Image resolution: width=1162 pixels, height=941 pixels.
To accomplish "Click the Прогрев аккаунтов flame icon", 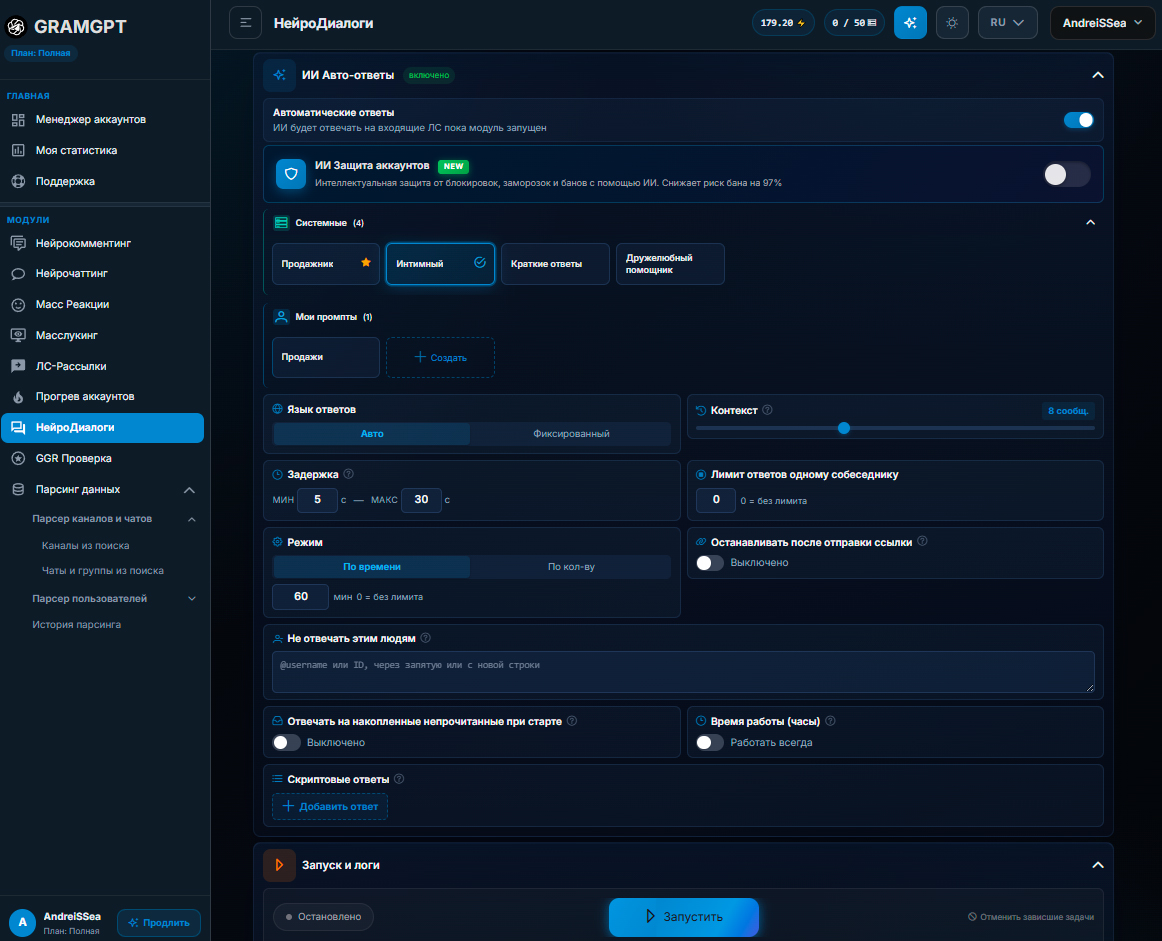I will click(19, 397).
